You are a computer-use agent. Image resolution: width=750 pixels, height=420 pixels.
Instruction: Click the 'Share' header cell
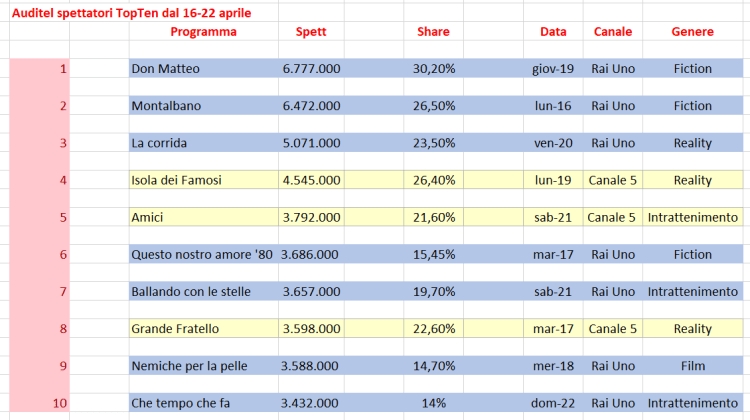[x=433, y=32]
